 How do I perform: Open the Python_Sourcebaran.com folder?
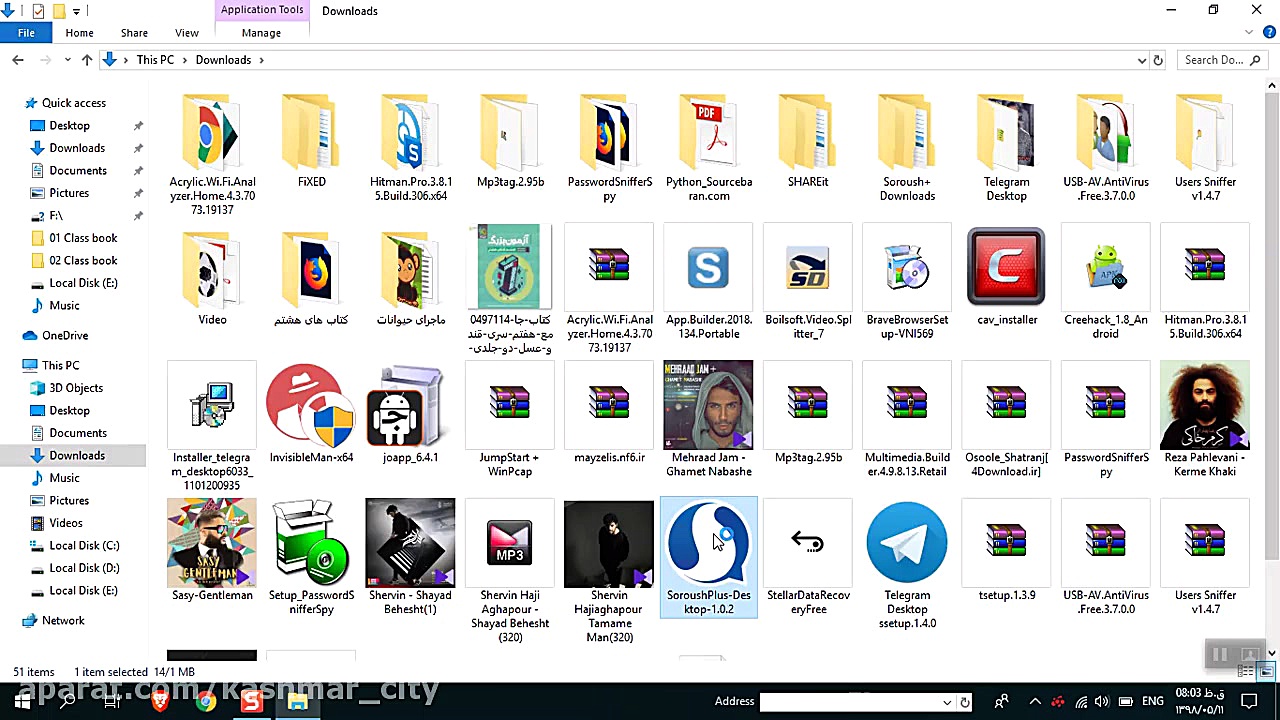click(709, 147)
